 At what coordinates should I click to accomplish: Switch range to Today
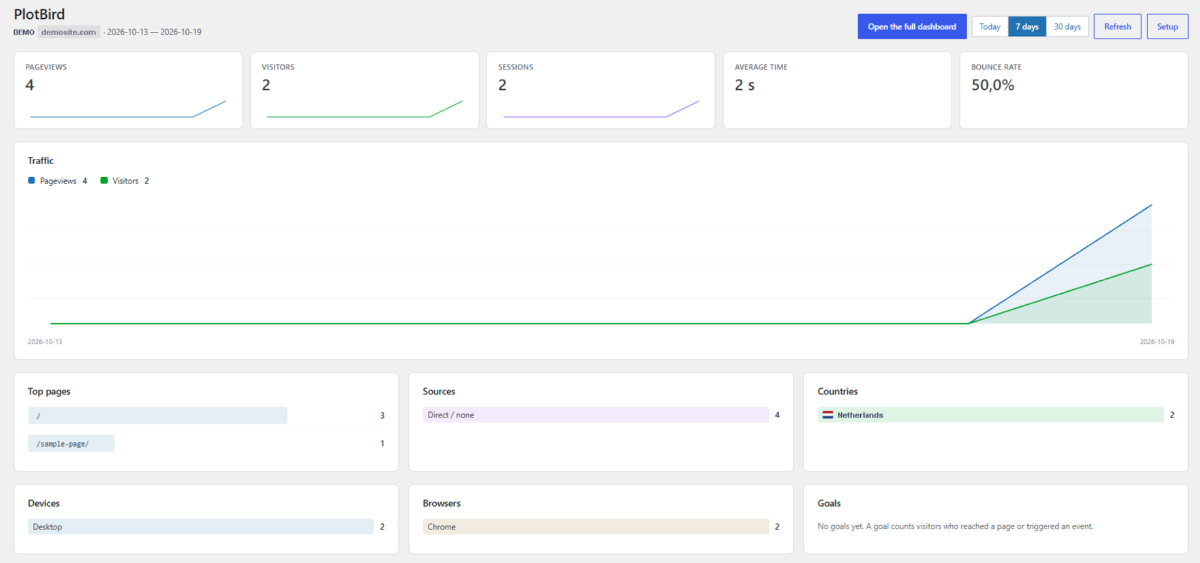[990, 27]
